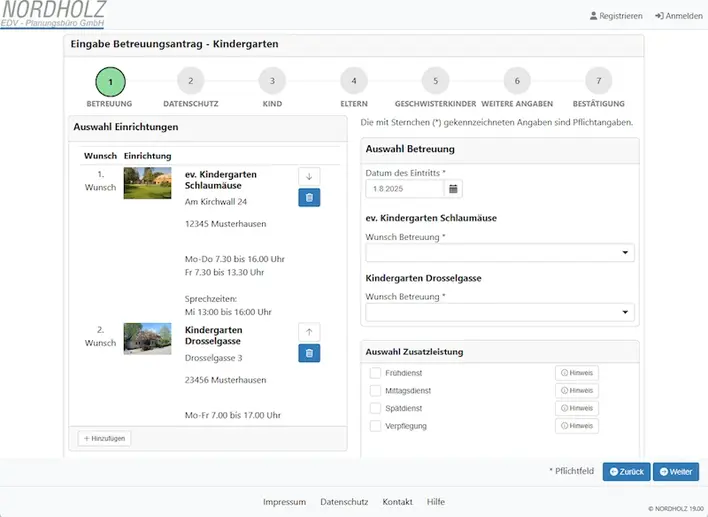The width and height of the screenshot is (708, 517).
Task: Tick the Spätdienst checkbox
Action: coord(376,409)
